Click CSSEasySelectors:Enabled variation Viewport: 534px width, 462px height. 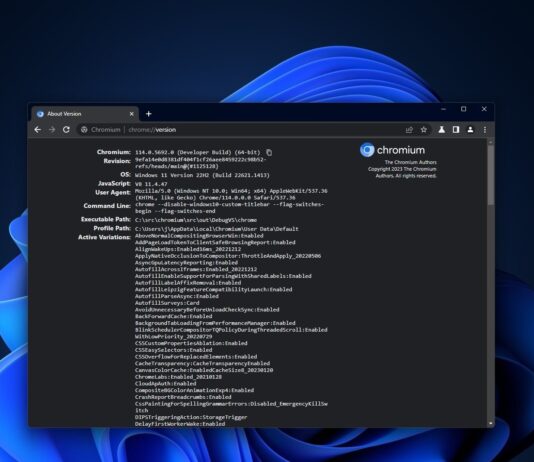(173, 350)
